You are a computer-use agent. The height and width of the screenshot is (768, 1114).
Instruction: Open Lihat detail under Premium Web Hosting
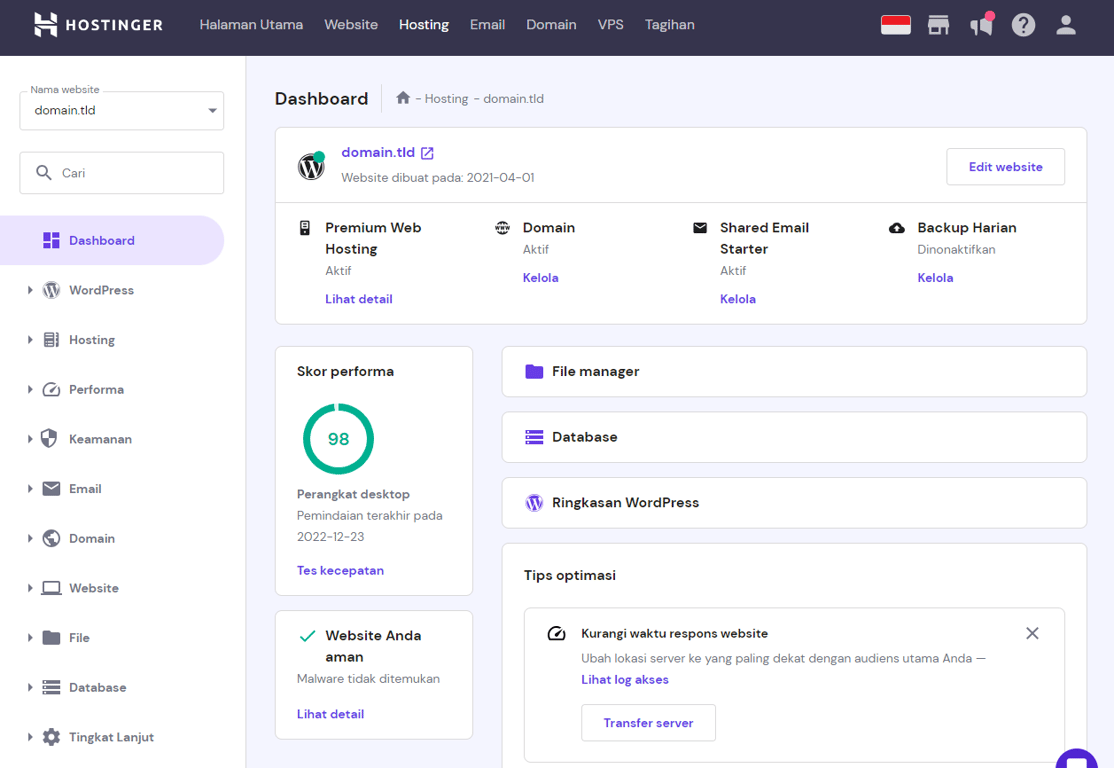[x=359, y=299]
